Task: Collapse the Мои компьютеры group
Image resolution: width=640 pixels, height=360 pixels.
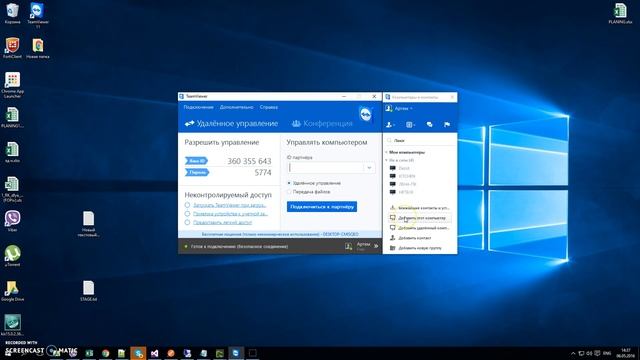Action: [405, 152]
